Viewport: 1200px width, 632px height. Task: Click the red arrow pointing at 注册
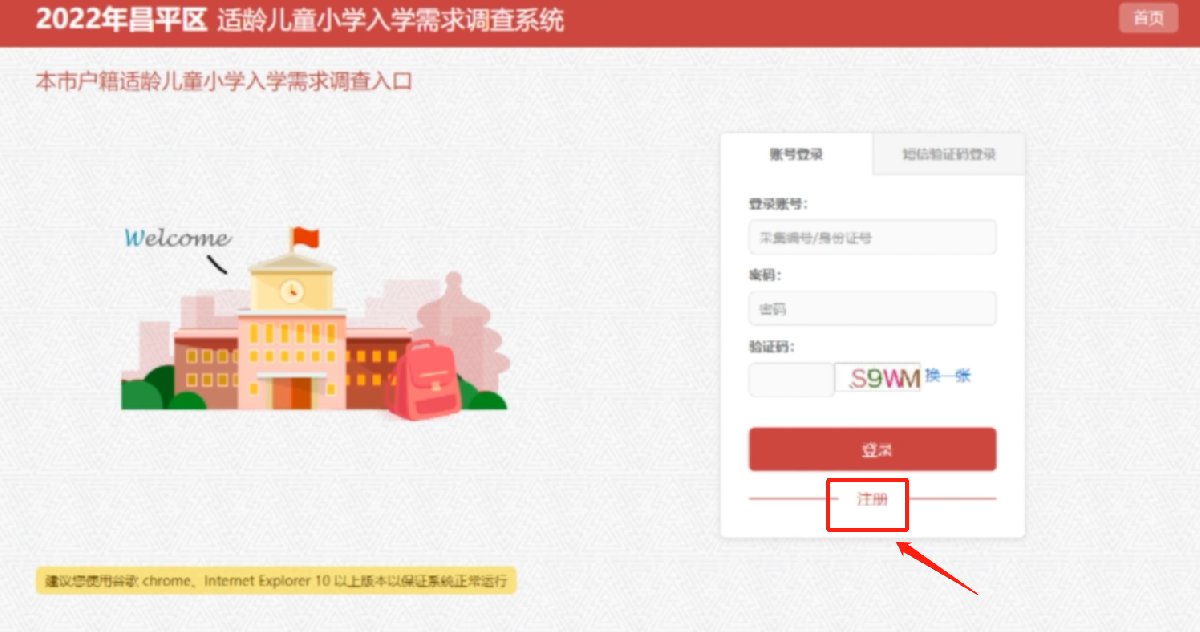click(x=936, y=567)
